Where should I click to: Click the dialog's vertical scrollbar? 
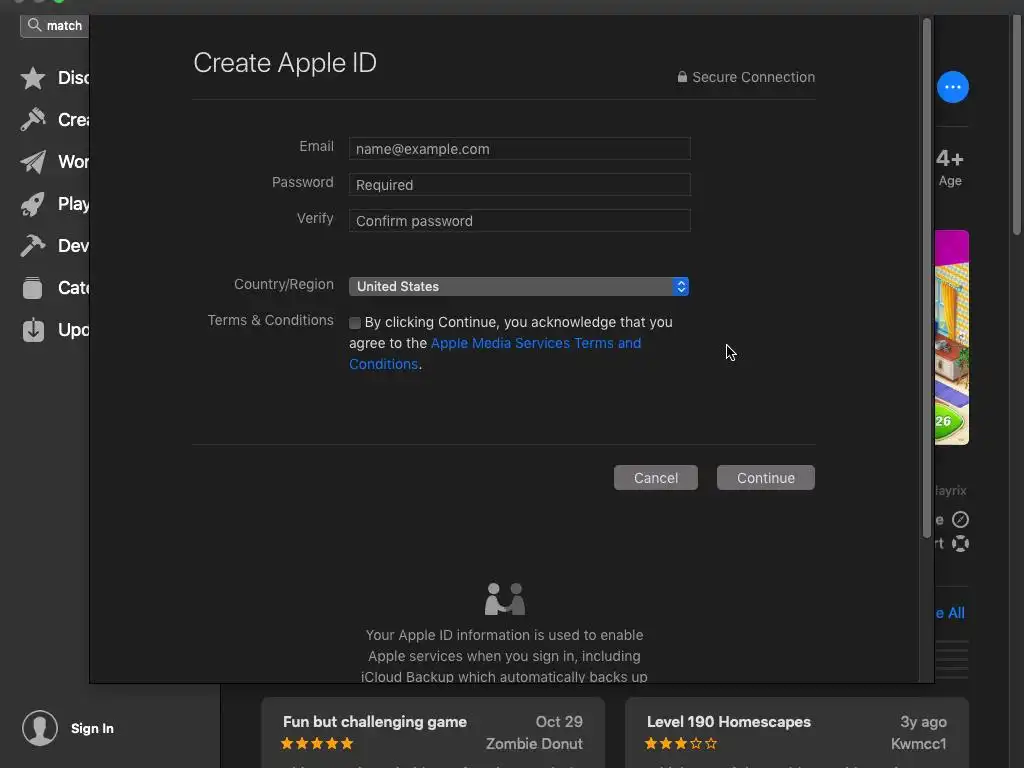tap(926, 279)
